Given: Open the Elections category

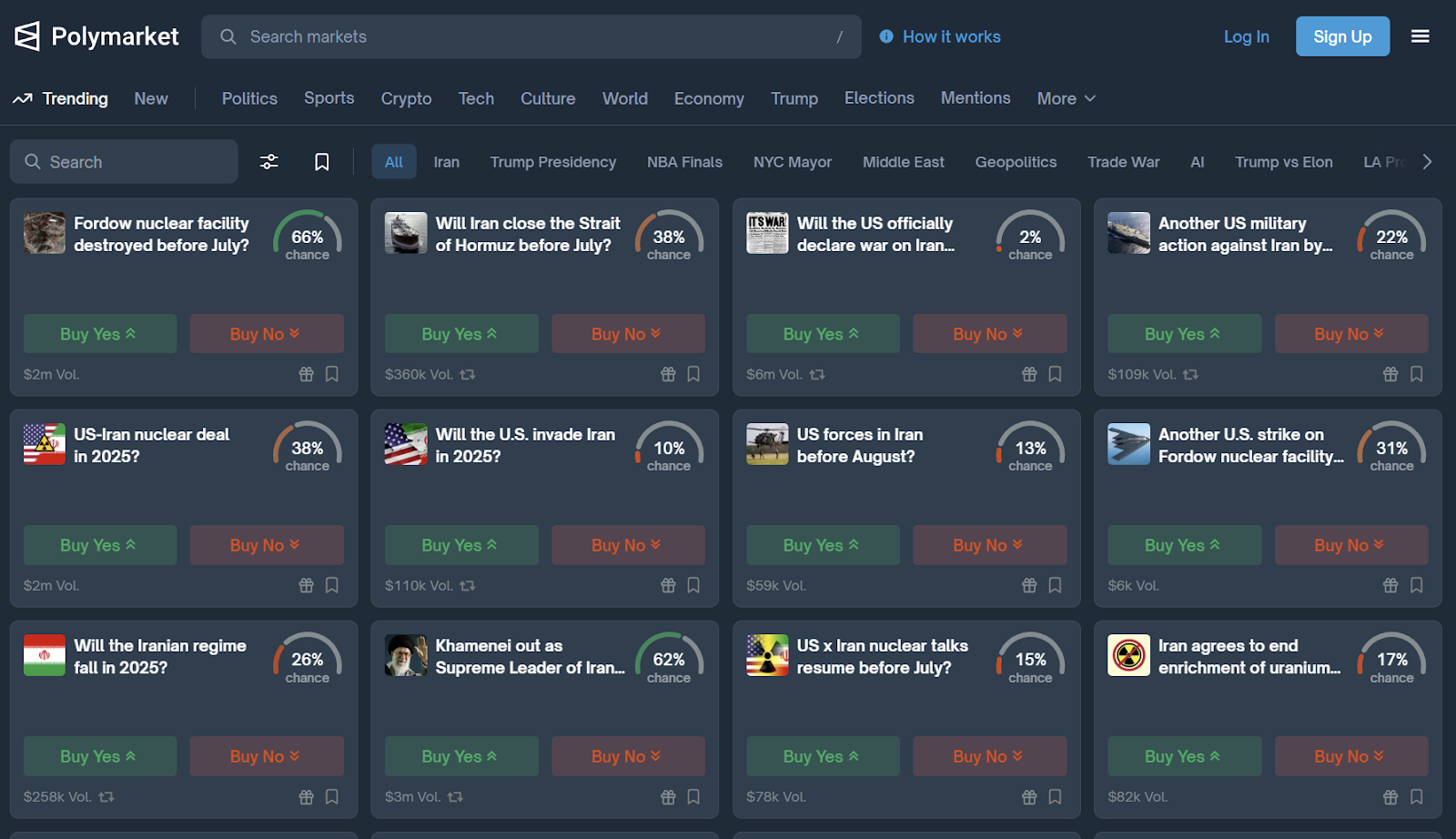Looking at the screenshot, I should (879, 98).
